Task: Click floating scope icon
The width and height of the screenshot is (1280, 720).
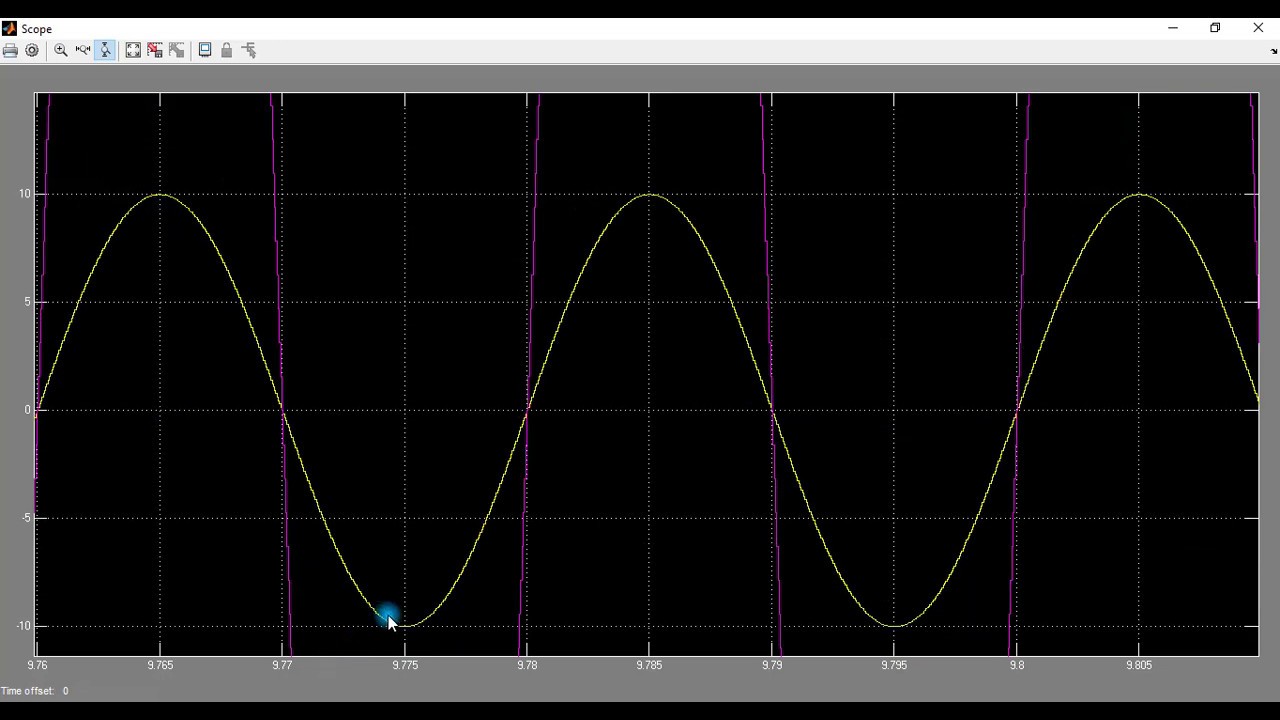Action: click(205, 50)
